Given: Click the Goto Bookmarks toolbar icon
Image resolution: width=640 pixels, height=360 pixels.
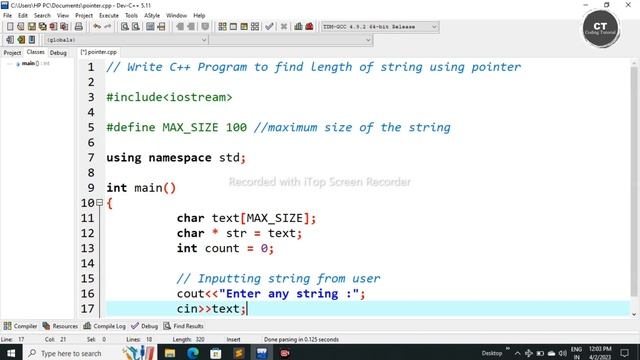Looking at the screenshot, I should pyautogui.click(x=32, y=40).
